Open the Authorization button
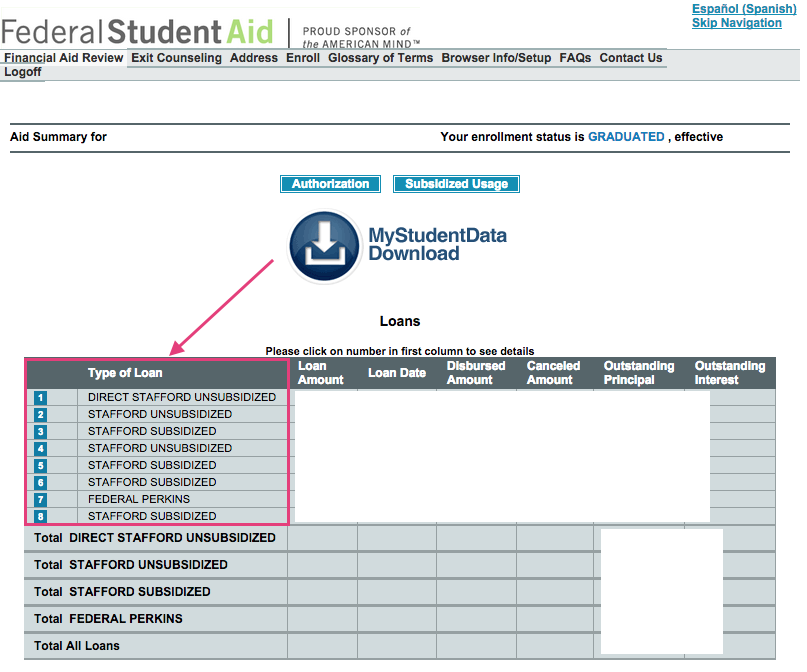The height and width of the screenshot is (672, 807). pyautogui.click(x=330, y=184)
